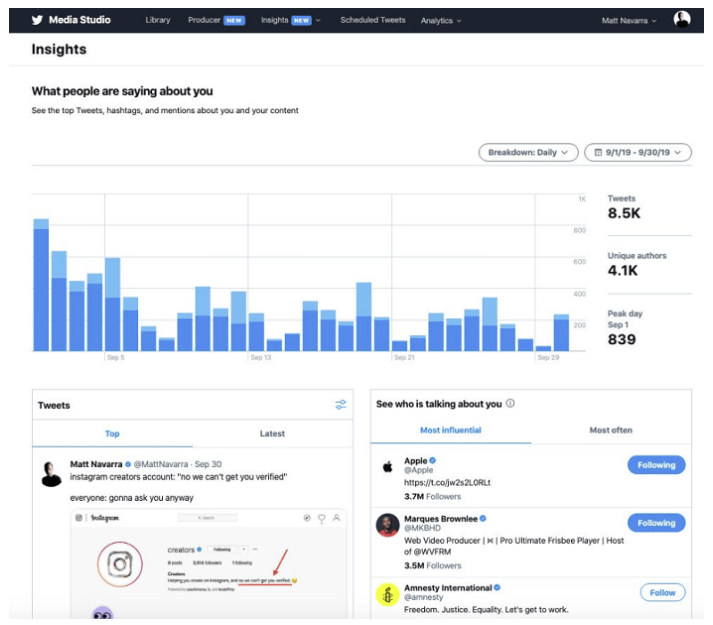Click info icon beside 'See who is talking about you'
The image size is (713, 625).
510,403
